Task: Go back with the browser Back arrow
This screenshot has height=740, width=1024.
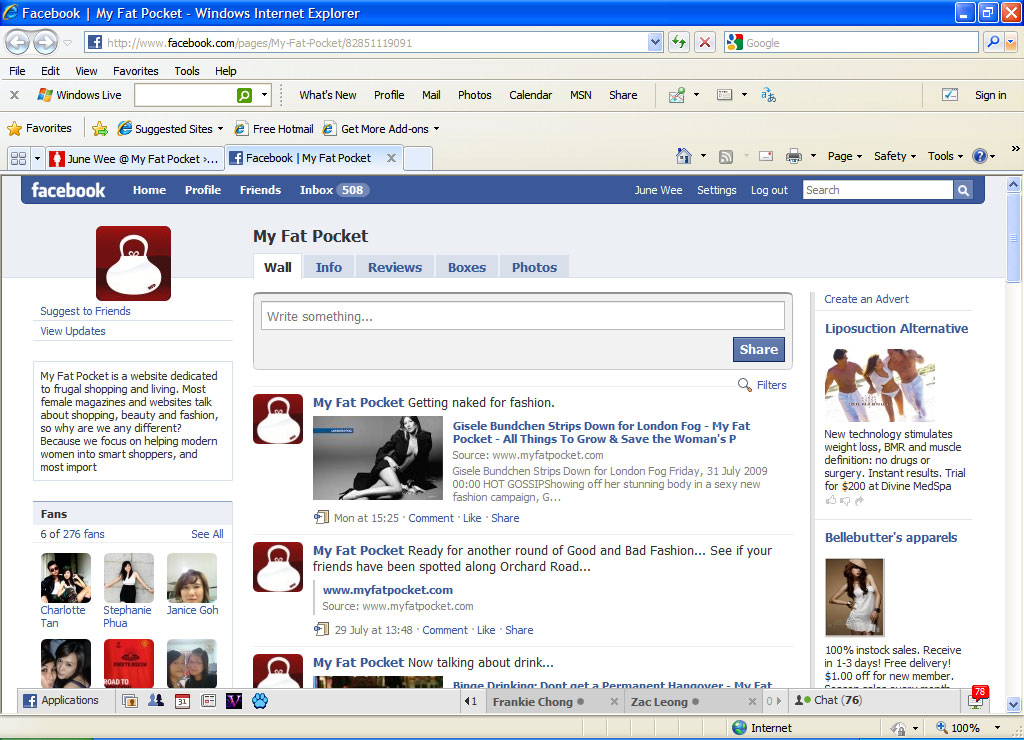Action: coord(18,43)
